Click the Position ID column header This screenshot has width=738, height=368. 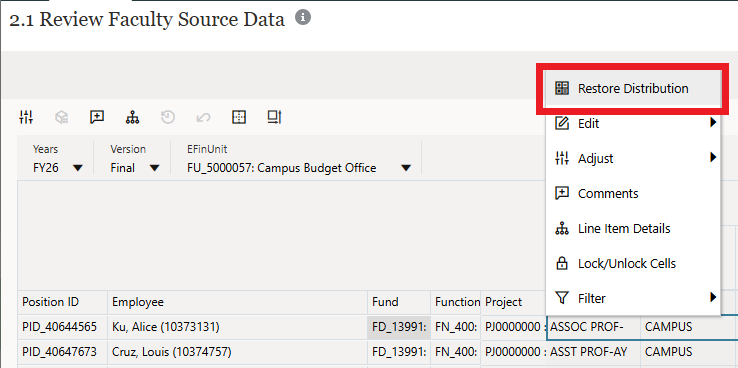click(x=63, y=302)
